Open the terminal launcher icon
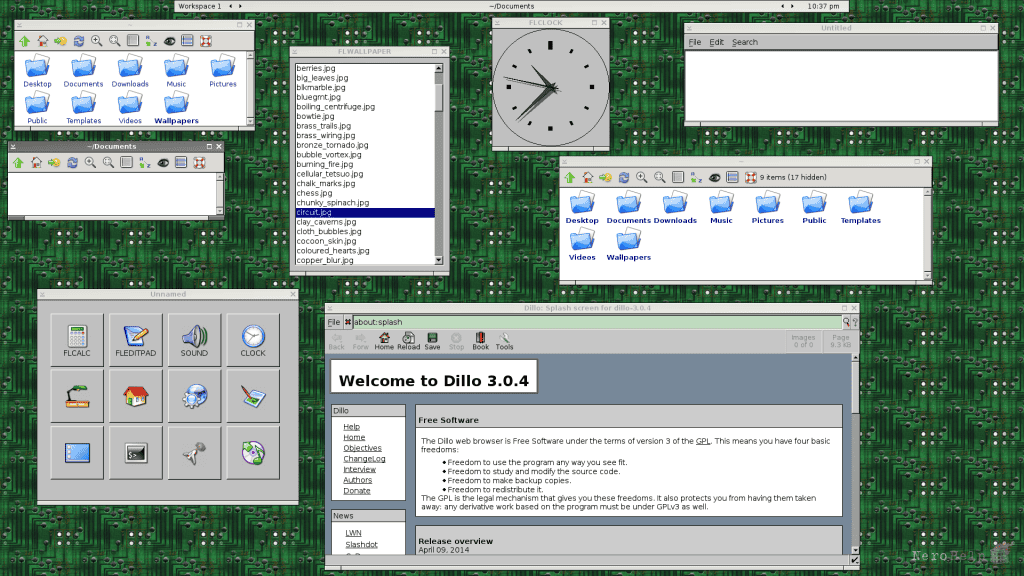Screen dimensions: 1024x576 [x=136, y=453]
